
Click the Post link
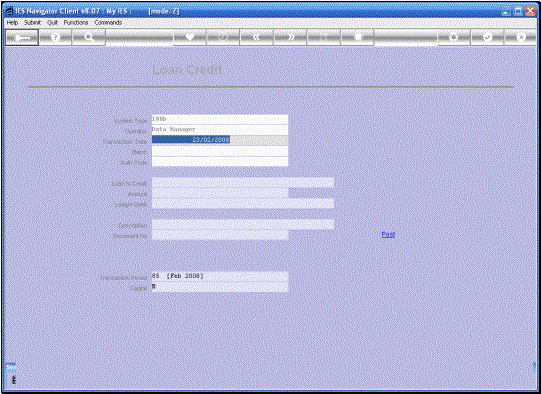(388, 235)
